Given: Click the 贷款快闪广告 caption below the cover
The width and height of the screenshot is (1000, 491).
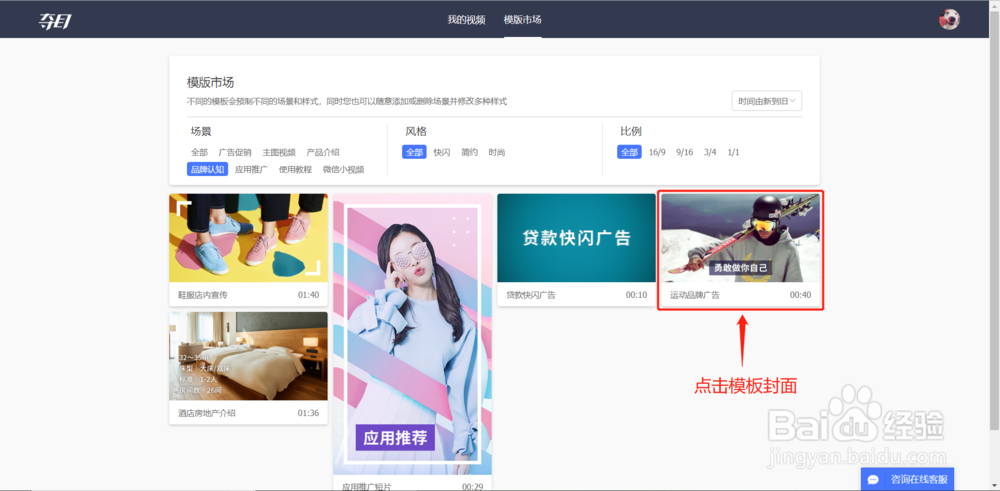Looking at the screenshot, I should click(531, 295).
